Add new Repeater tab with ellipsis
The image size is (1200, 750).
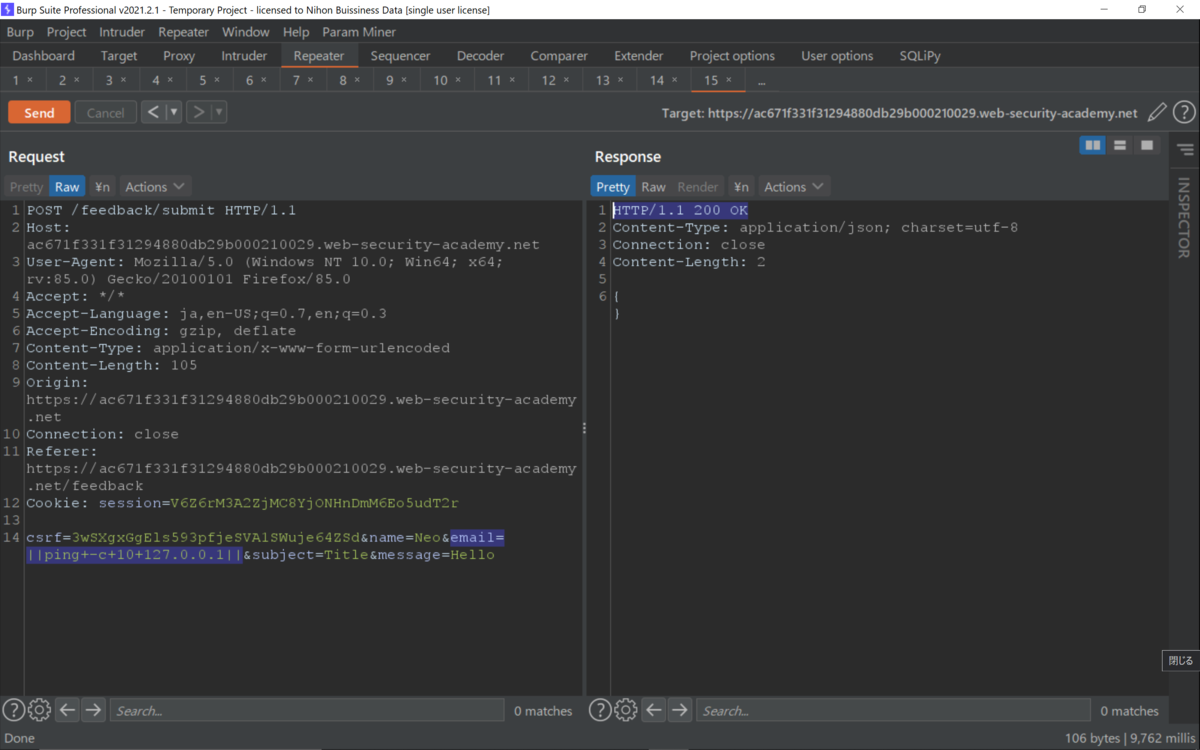tap(762, 81)
